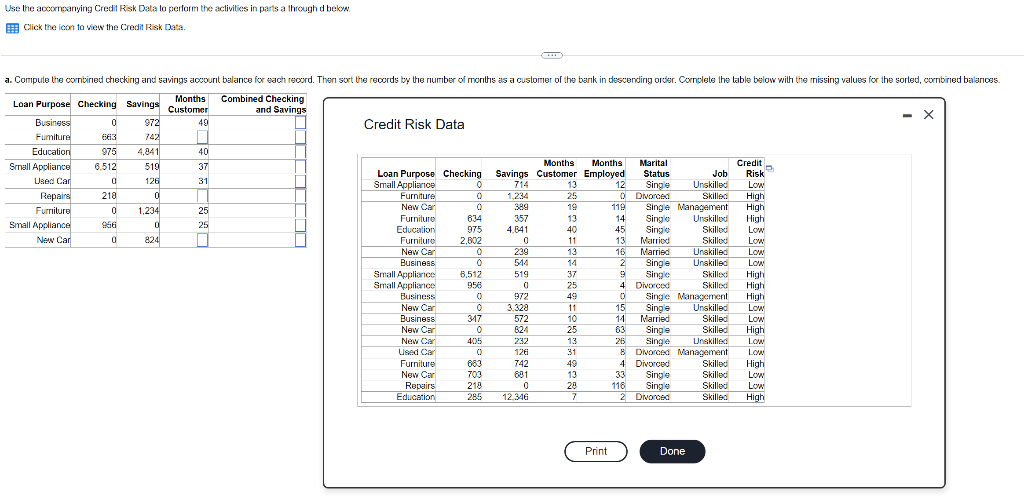The image size is (1024, 503).
Task: Select Months Customer field for Furniture 663 row
Action: [x=202, y=137]
